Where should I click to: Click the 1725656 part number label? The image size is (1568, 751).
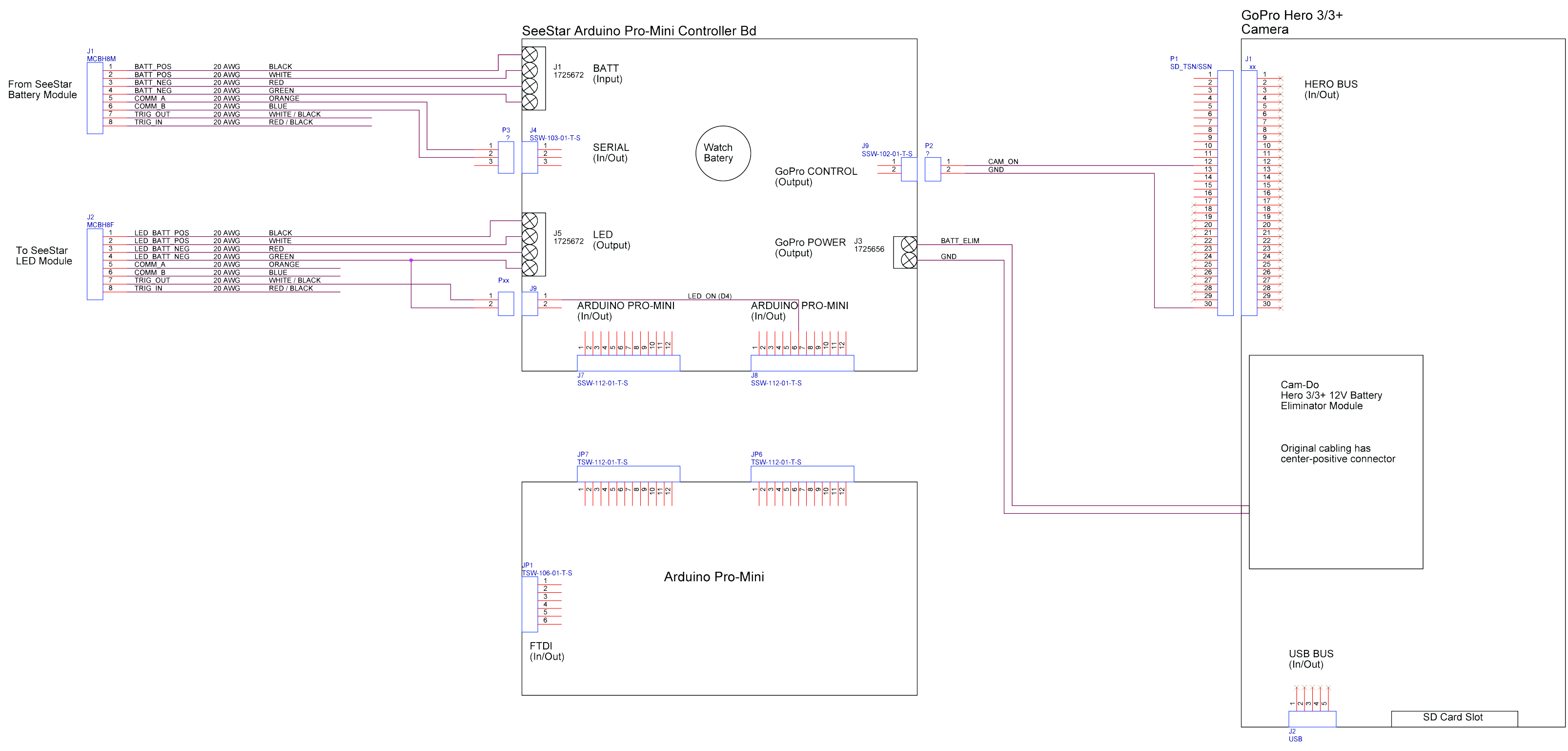pyautogui.click(x=869, y=249)
